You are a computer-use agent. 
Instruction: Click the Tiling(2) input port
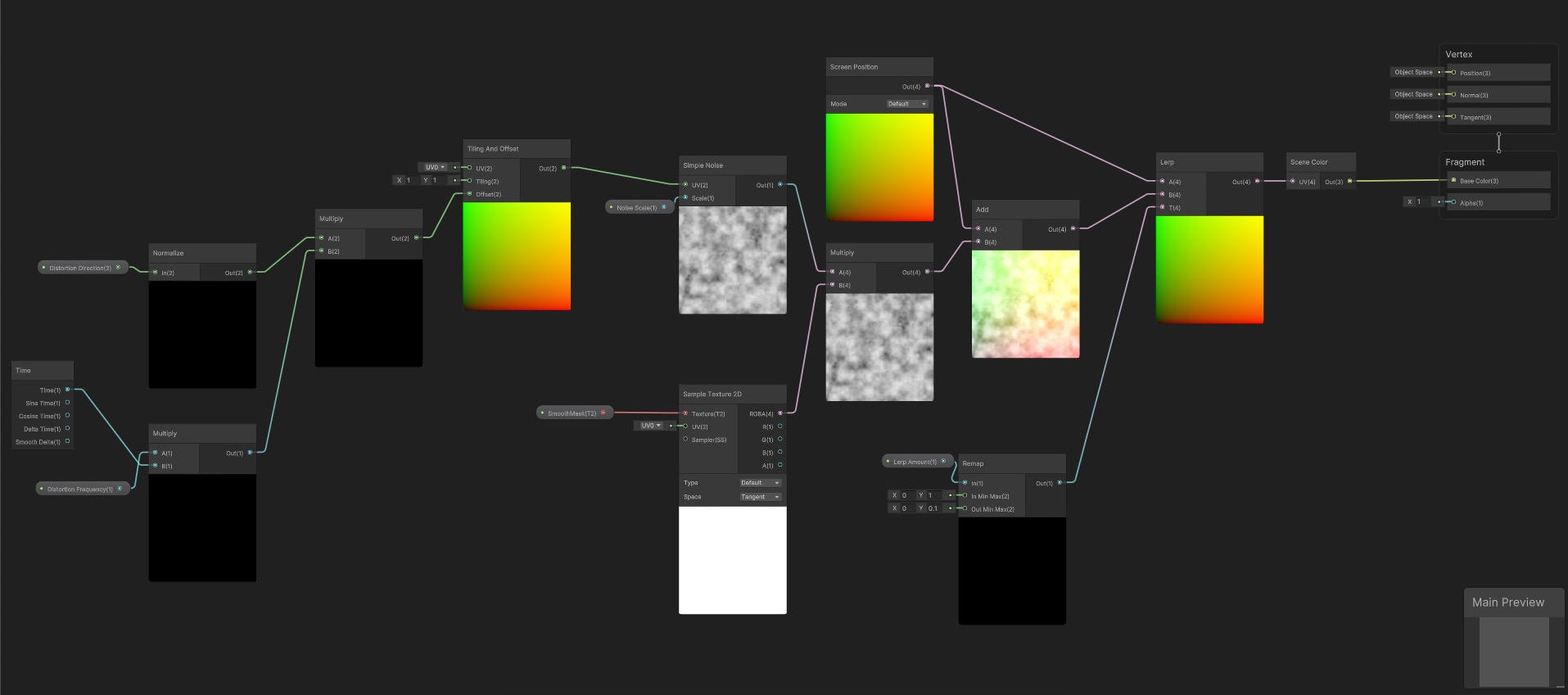469,181
